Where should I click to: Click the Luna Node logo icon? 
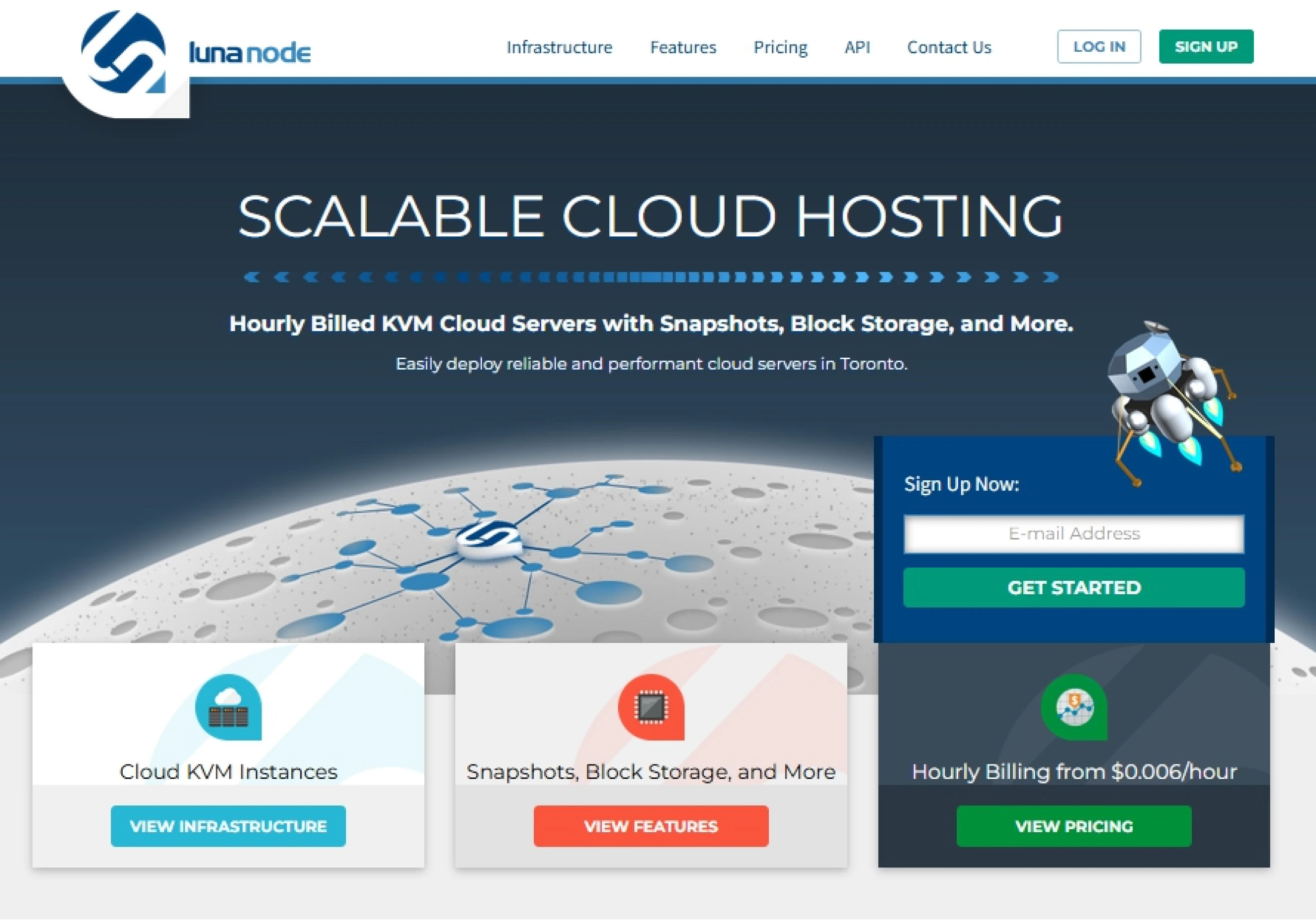tap(124, 55)
